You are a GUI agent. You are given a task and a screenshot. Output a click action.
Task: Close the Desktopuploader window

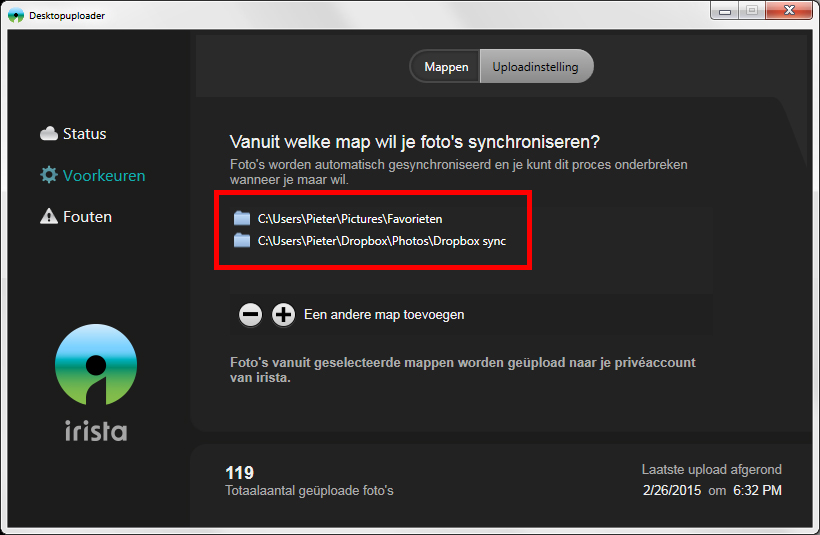[x=790, y=10]
